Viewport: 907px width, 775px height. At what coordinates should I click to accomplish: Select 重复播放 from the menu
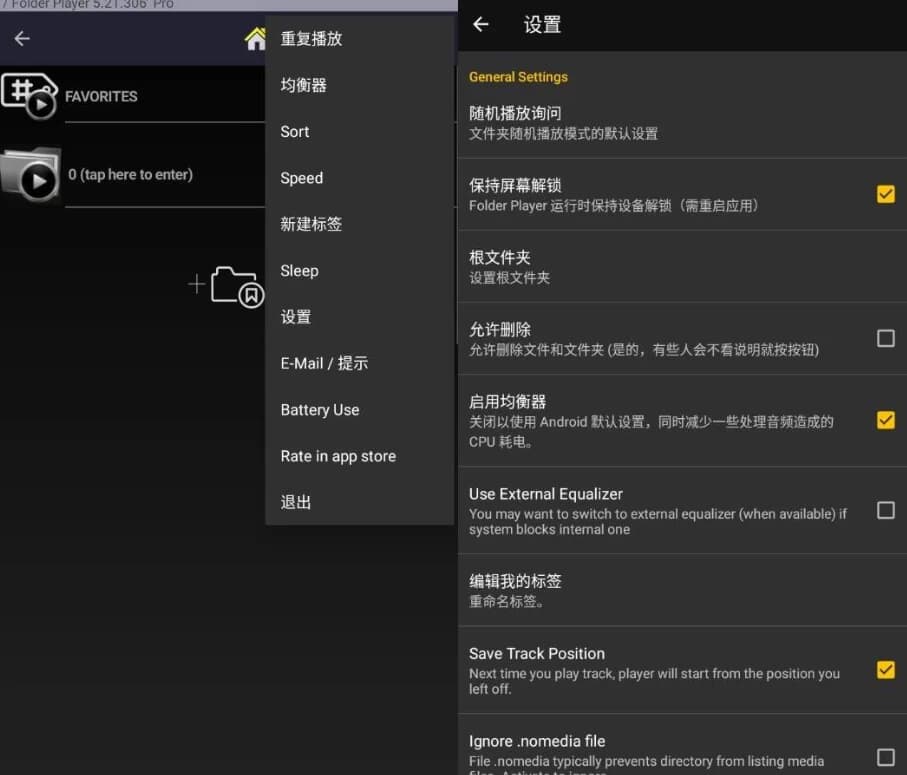point(310,39)
